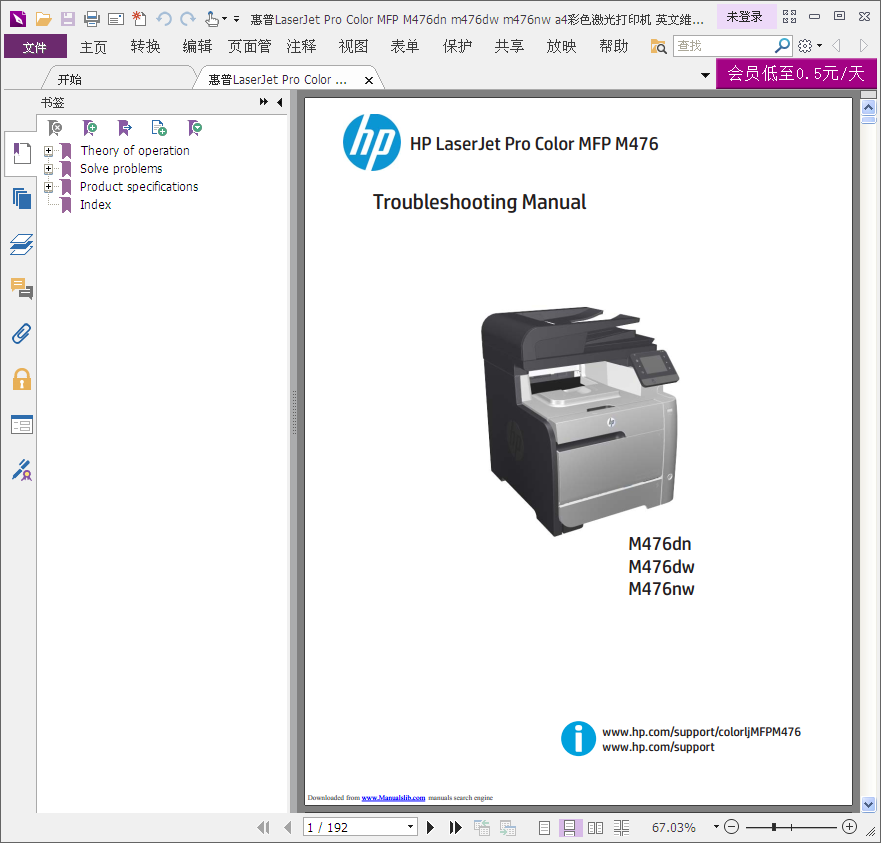This screenshot has height=843, width=881.
Task: Add a new bookmark with the plus icon
Action: pos(90,128)
